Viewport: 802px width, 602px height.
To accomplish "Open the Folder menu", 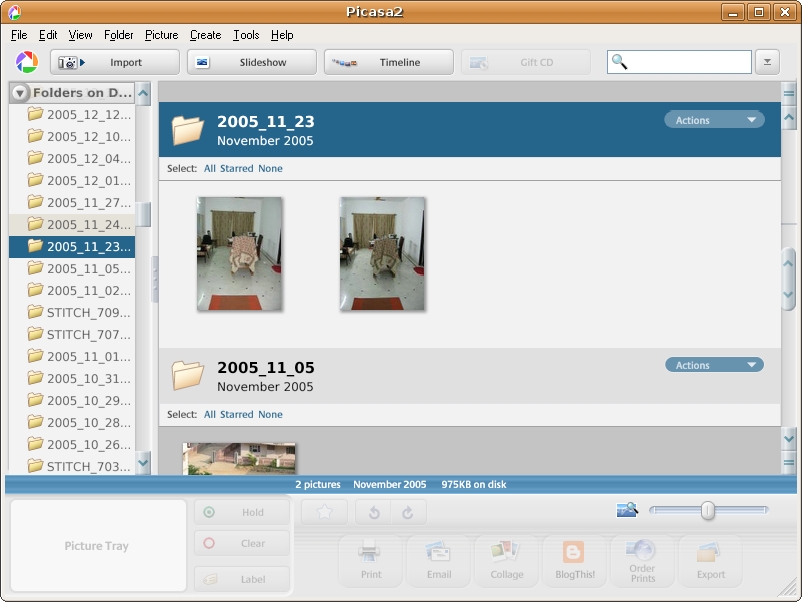I will pyautogui.click(x=119, y=35).
